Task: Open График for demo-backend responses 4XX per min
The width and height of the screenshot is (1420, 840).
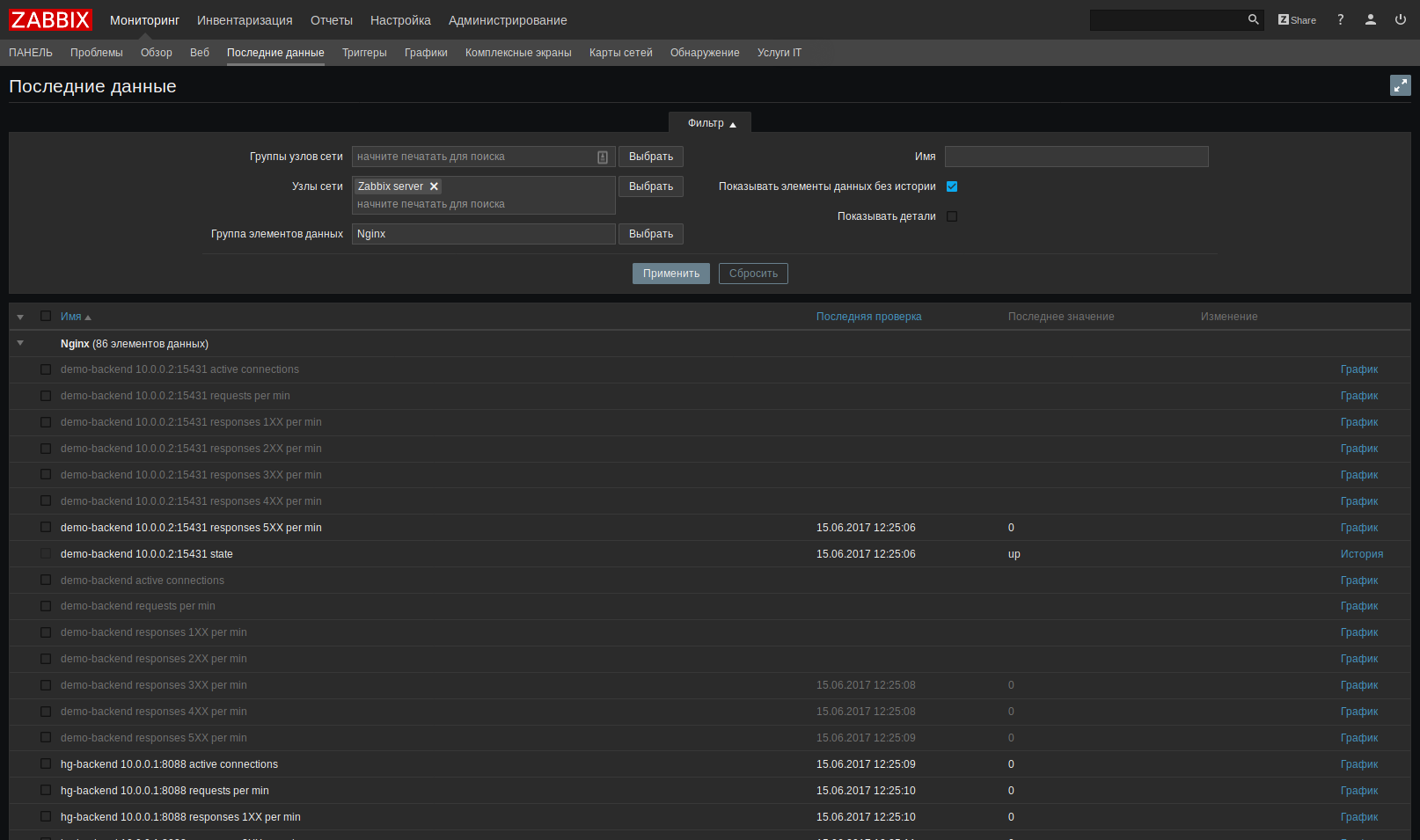Action: [1359, 712]
